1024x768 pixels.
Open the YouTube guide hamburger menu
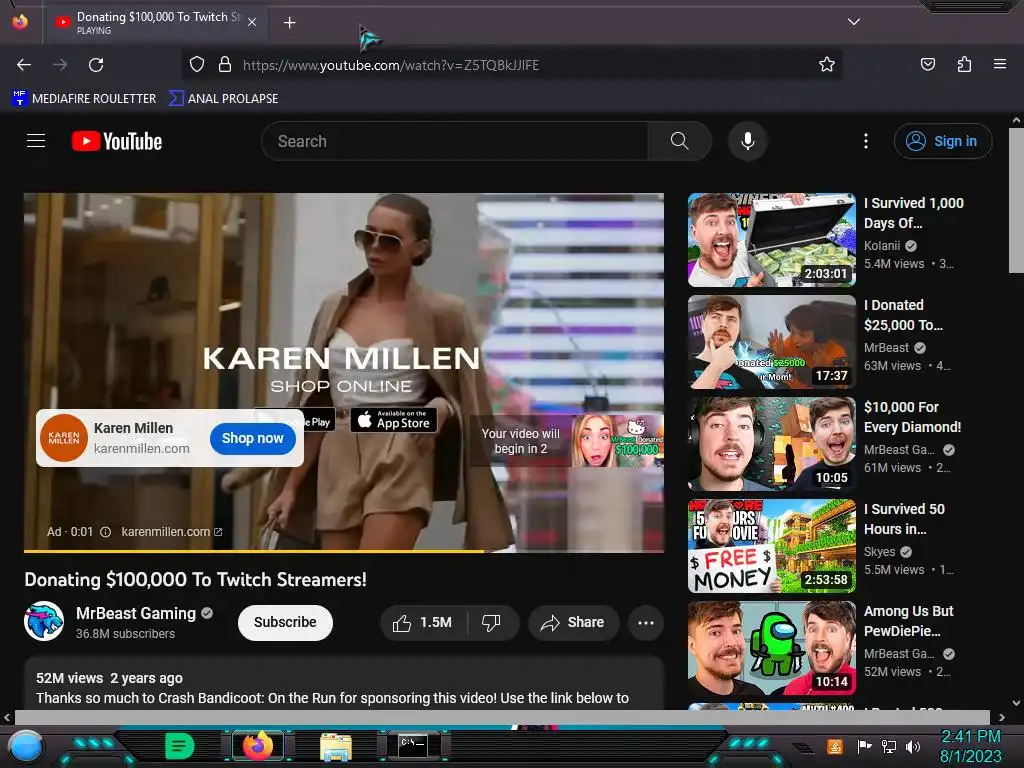(36, 140)
